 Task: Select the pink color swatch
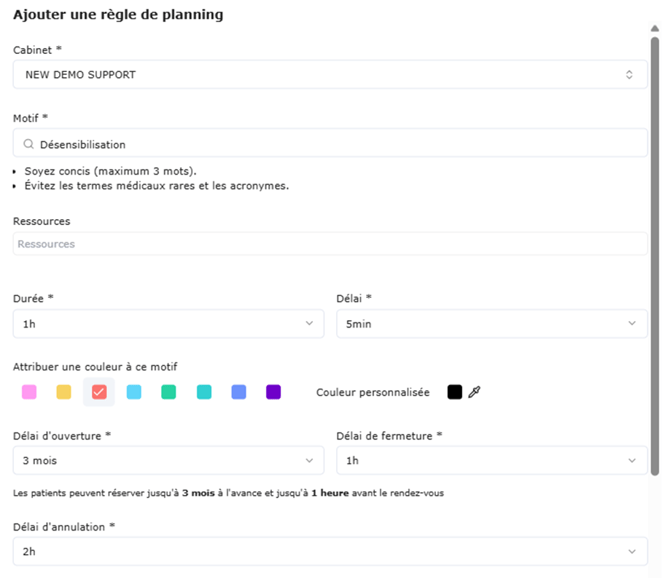click(x=29, y=392)
